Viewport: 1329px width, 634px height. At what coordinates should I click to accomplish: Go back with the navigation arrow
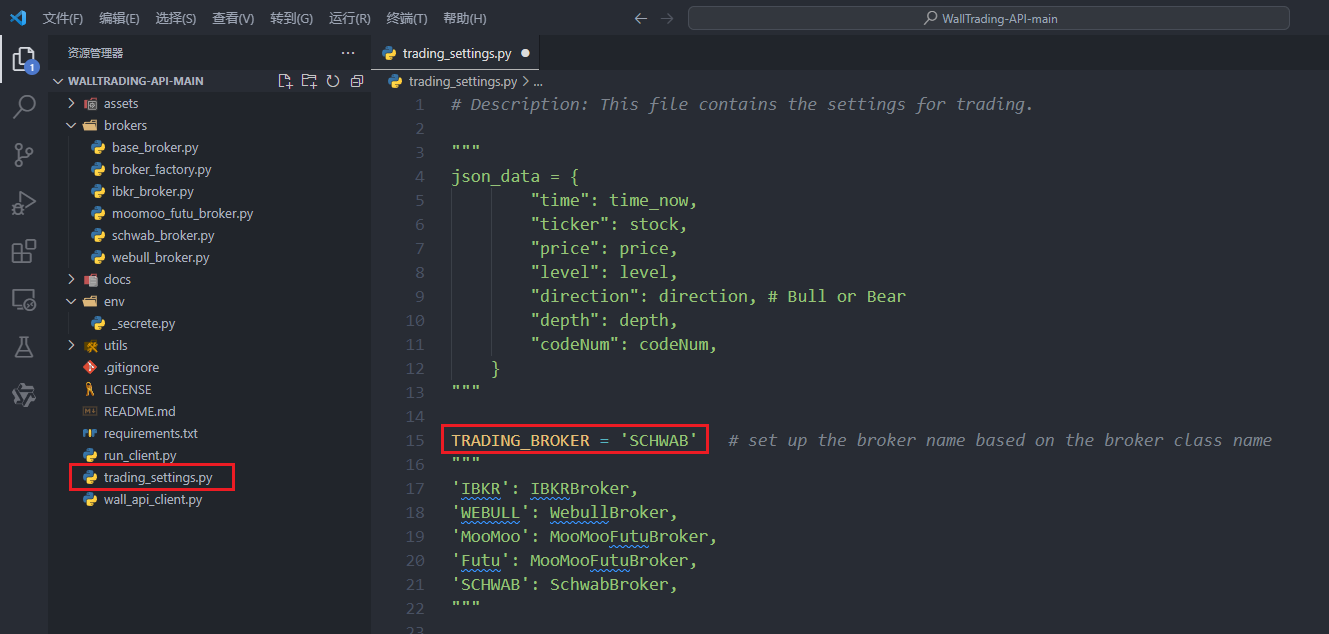tap(641, 18)
